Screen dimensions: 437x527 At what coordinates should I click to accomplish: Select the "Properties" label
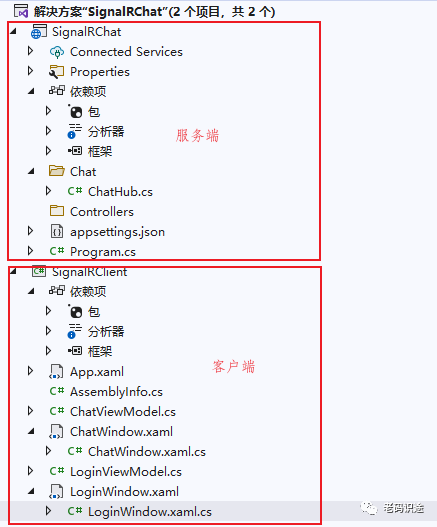tap(100, 72)
